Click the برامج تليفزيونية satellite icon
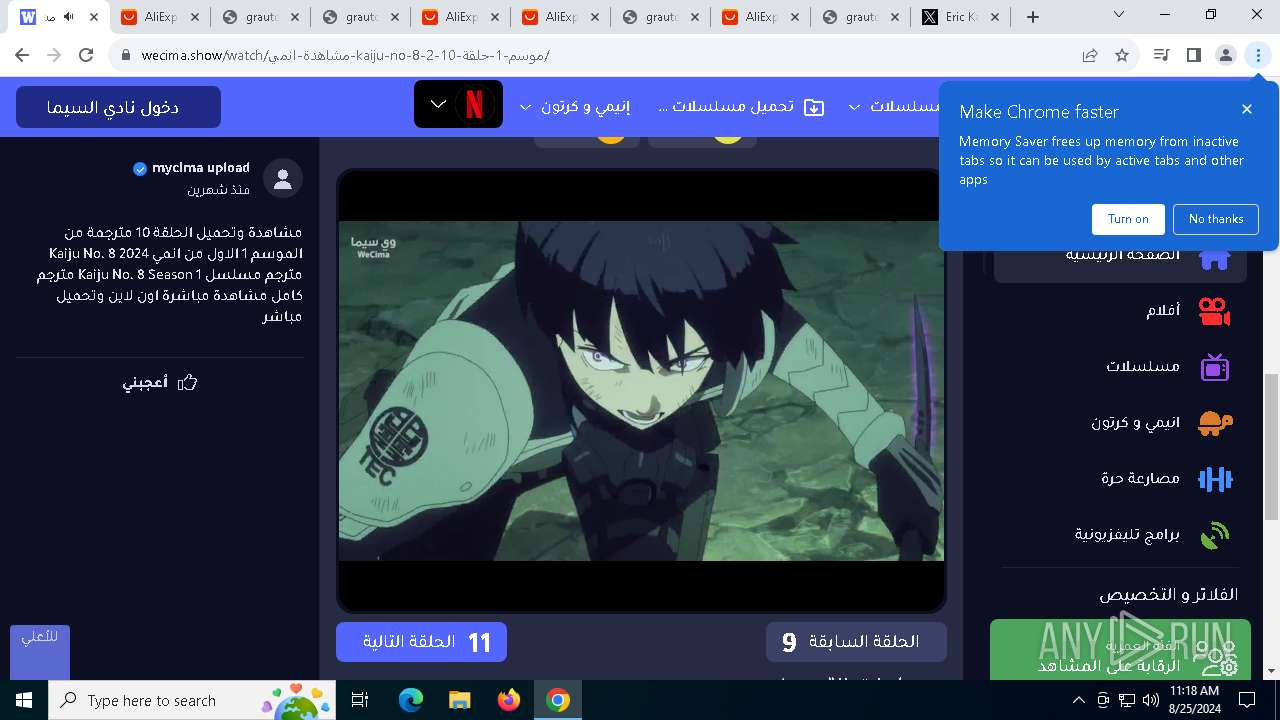The height and width of the screenshot is (720, 1280). 1214,535
